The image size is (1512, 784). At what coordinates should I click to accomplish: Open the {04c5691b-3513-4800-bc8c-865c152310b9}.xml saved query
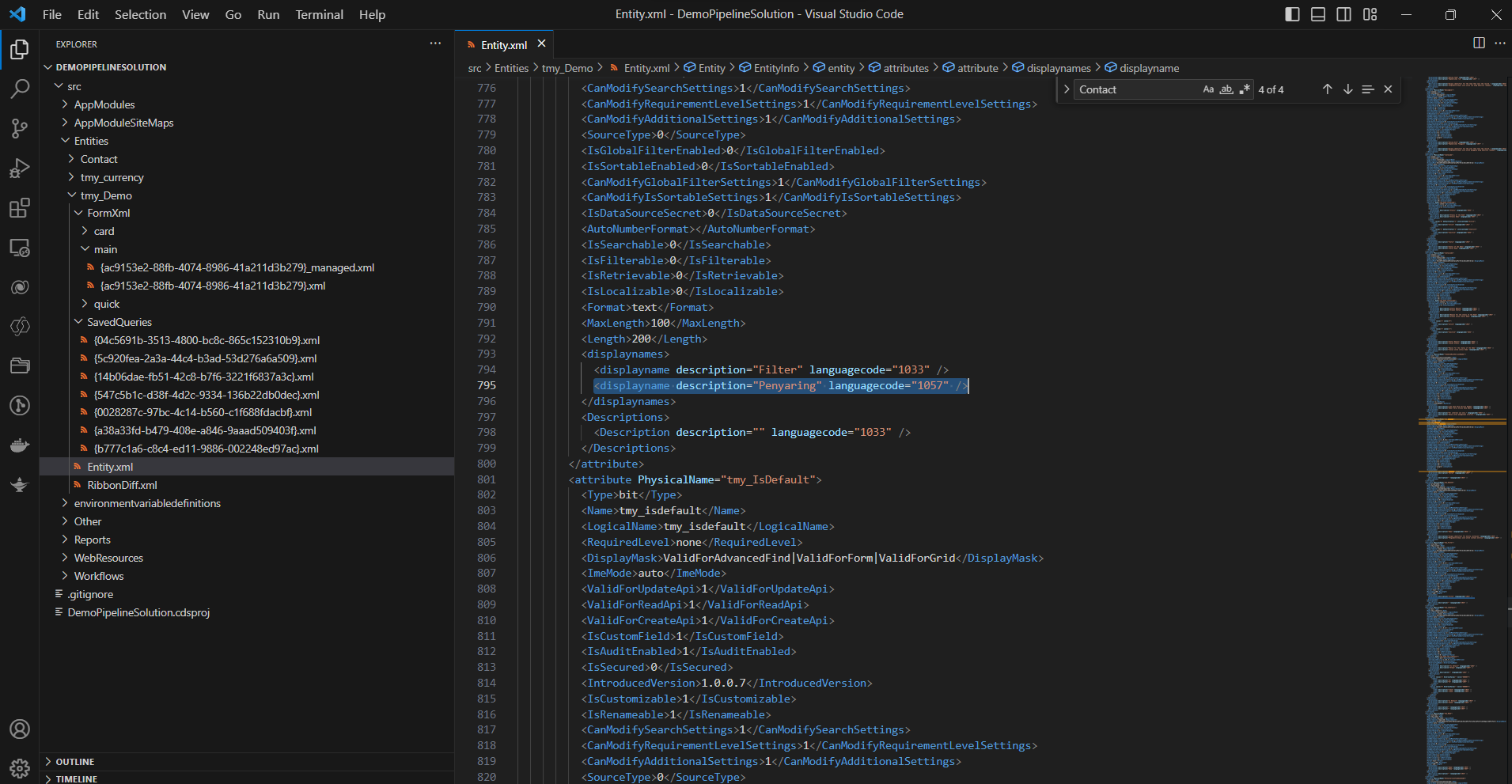207,340
